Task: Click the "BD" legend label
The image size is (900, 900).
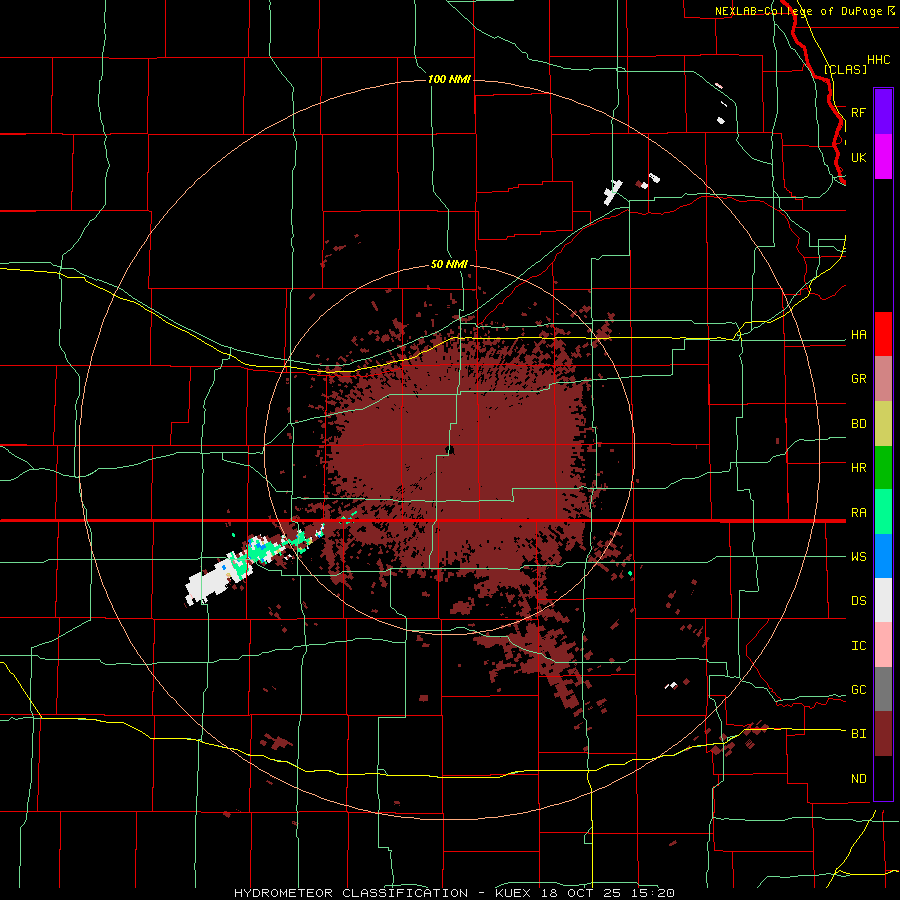Action: click(x=858, y=424)
